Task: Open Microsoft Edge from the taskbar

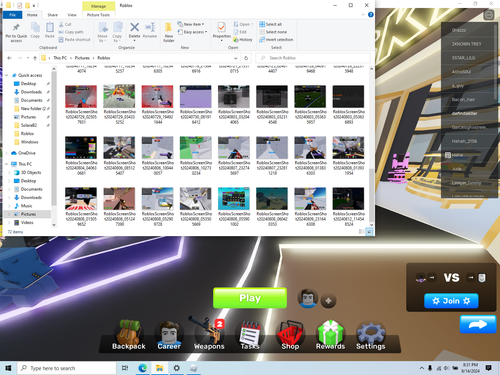Action: coord(143,368)
